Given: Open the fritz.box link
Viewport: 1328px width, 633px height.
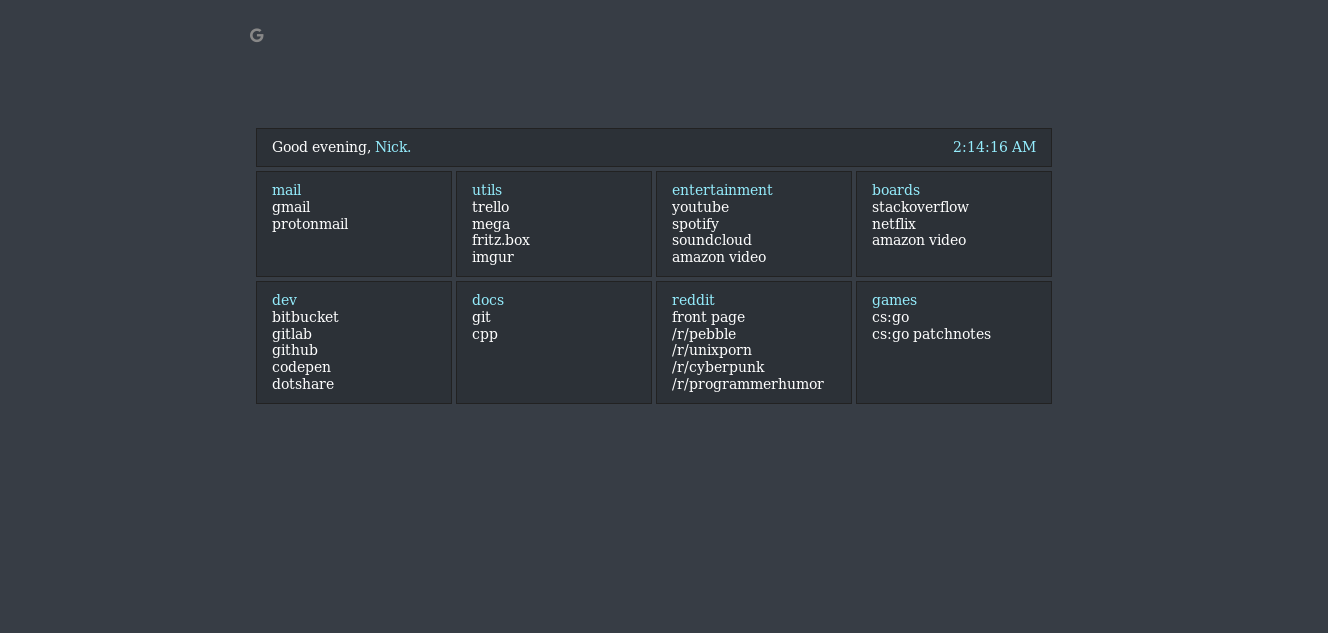Looking at the screenshot, I should point(501,240).
